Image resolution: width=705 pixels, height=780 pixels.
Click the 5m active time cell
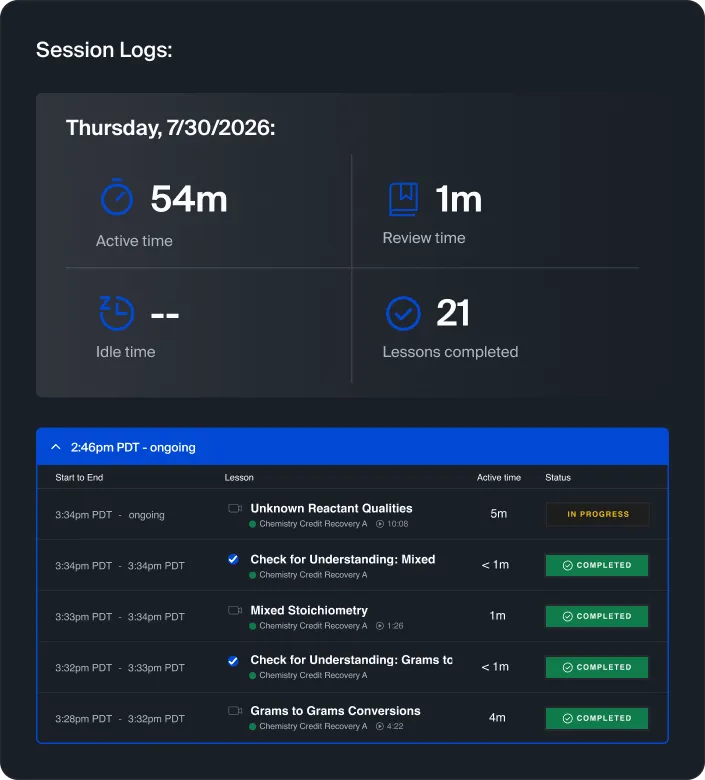499,513
